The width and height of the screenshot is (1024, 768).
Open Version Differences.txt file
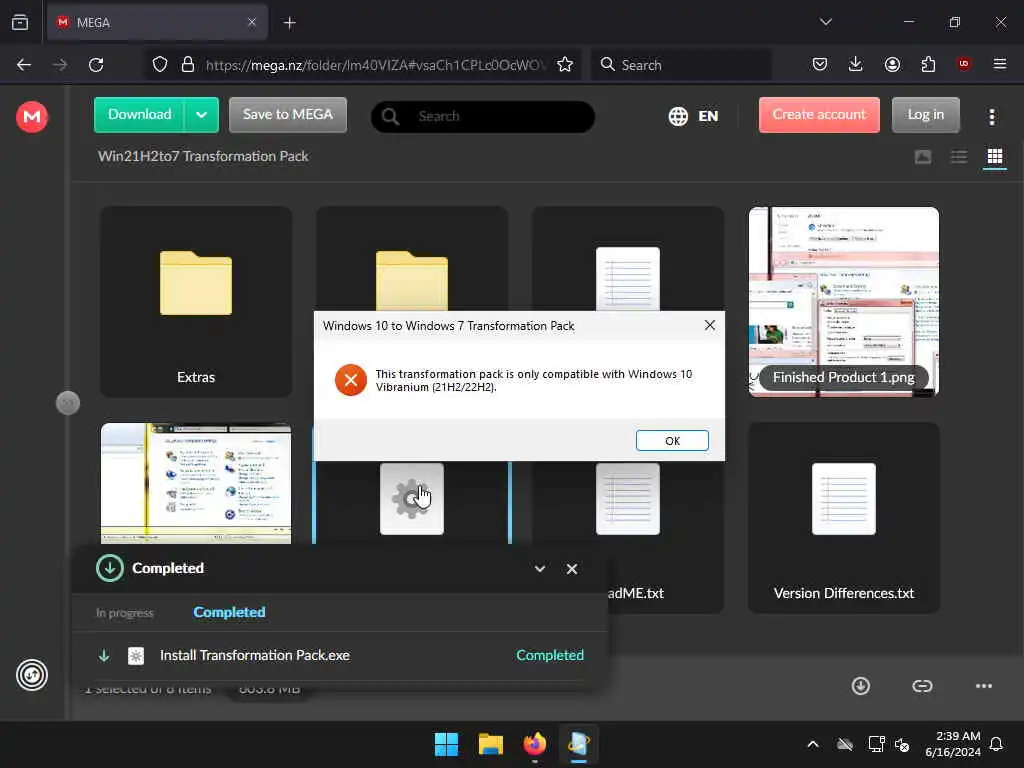coord(844,517)
